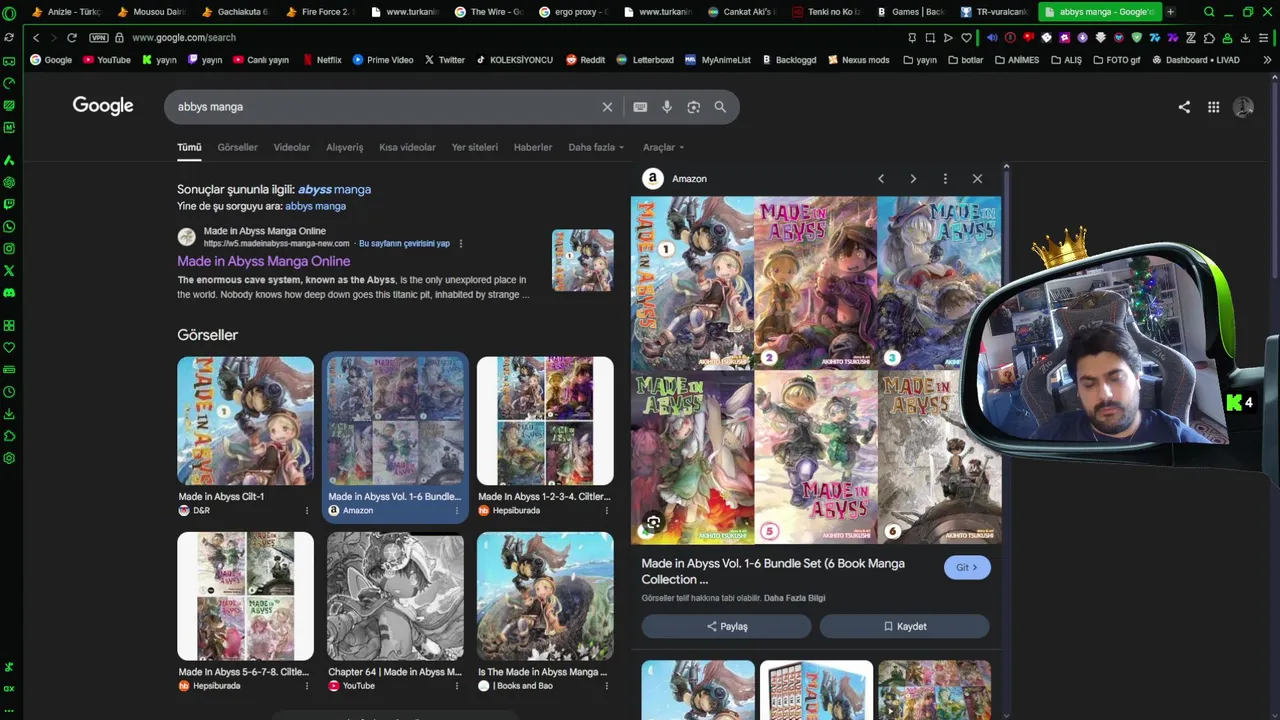Viewport: 1280px width, 720px height.
Task: Open the Made in Abyss Cilt-1 thumbnail
Action: 246,421
